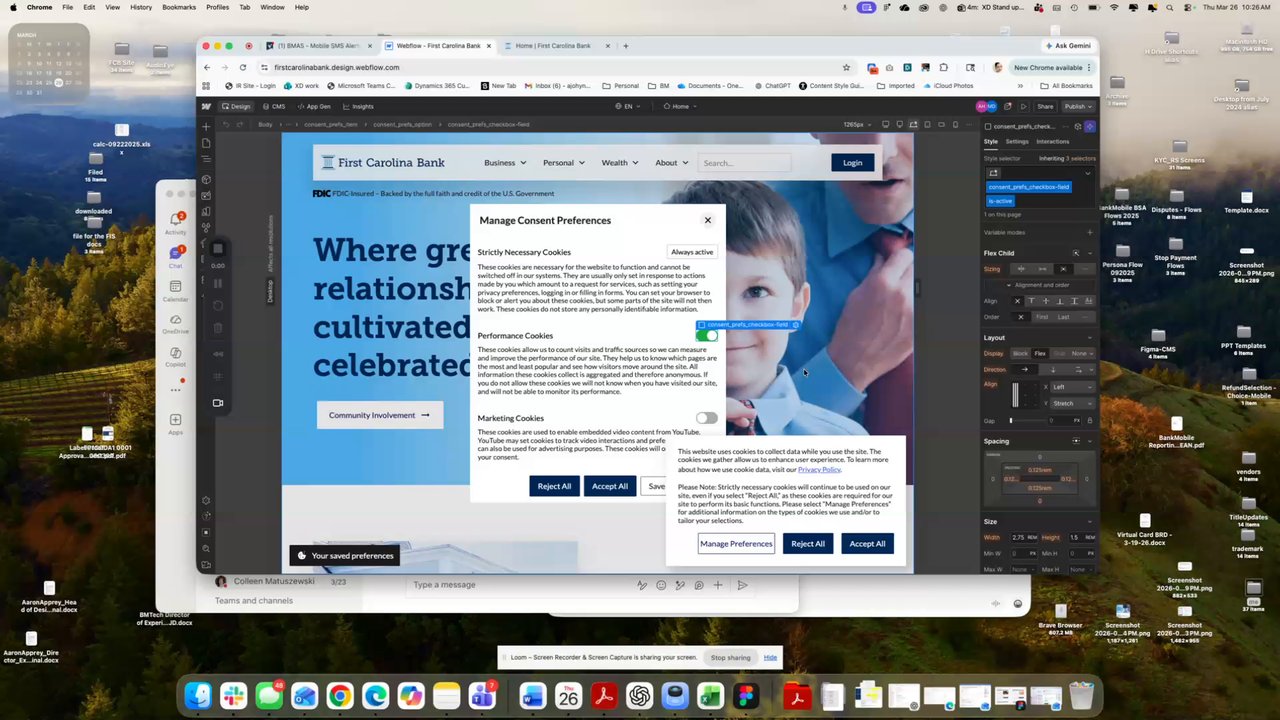Toggle the gap lock icon
This screenshot has height=720, width=1280.
[x=1089, y=421]
